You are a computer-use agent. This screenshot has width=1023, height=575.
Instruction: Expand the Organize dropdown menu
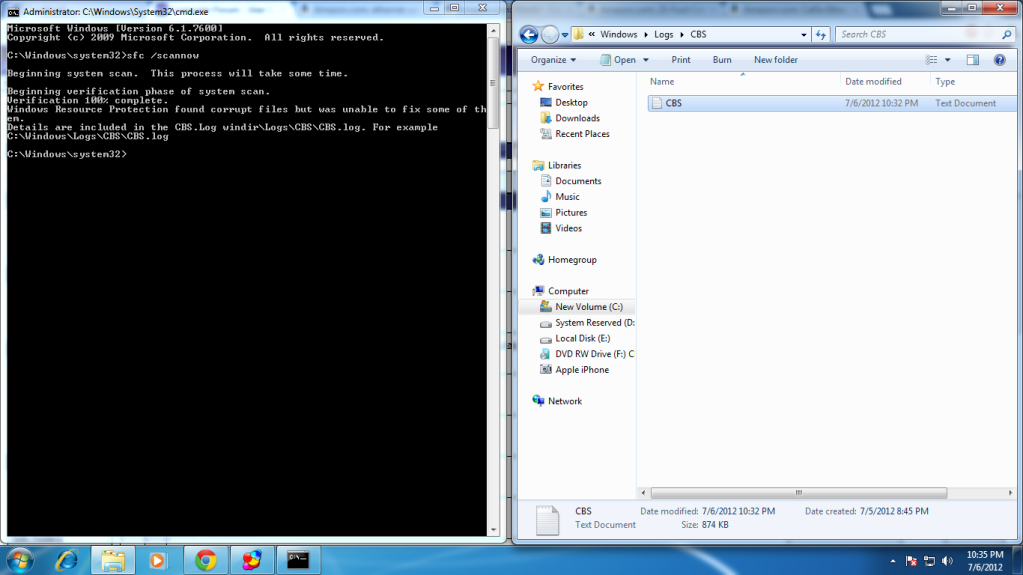(553, 60)
